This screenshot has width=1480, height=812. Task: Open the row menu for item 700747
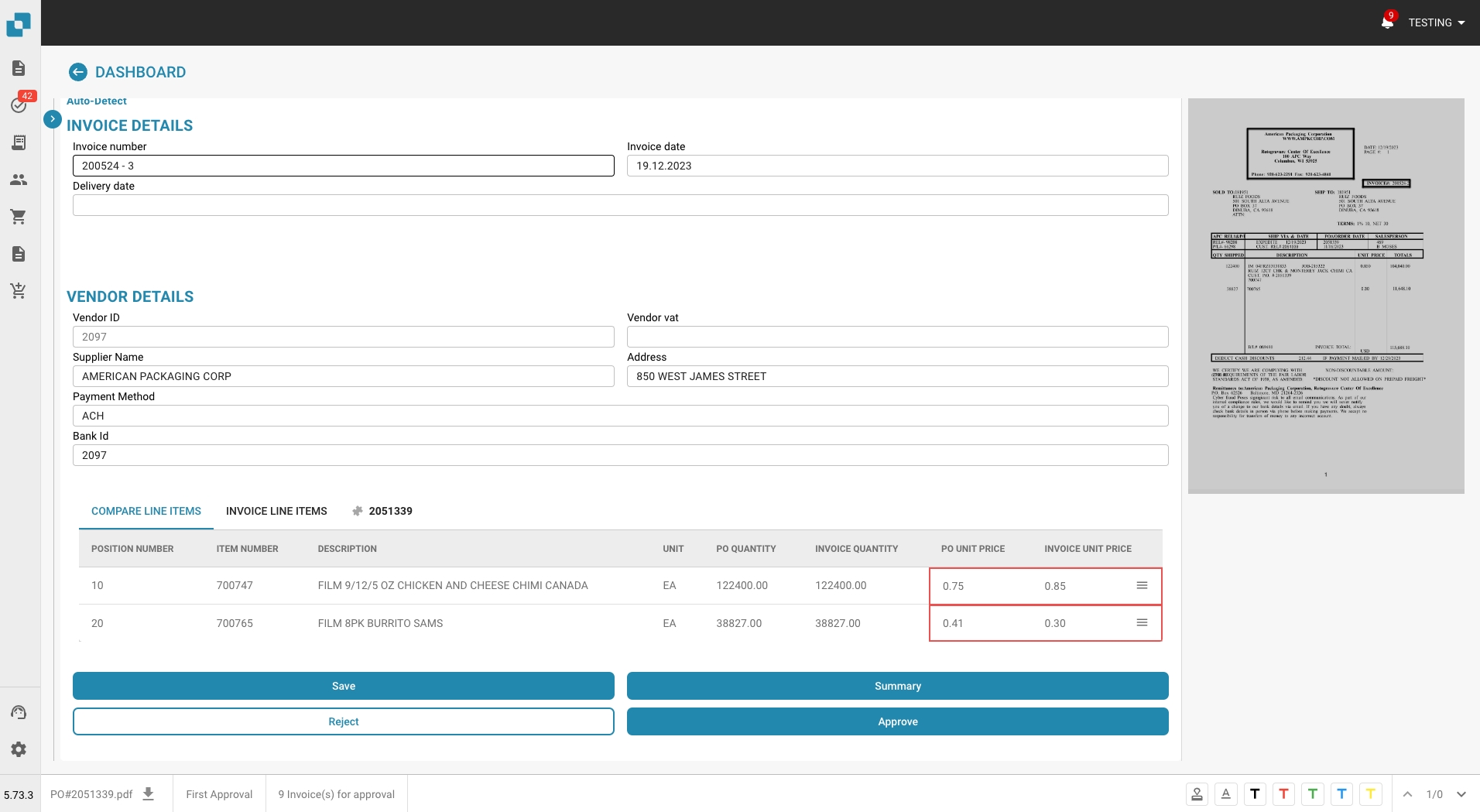1142,586
